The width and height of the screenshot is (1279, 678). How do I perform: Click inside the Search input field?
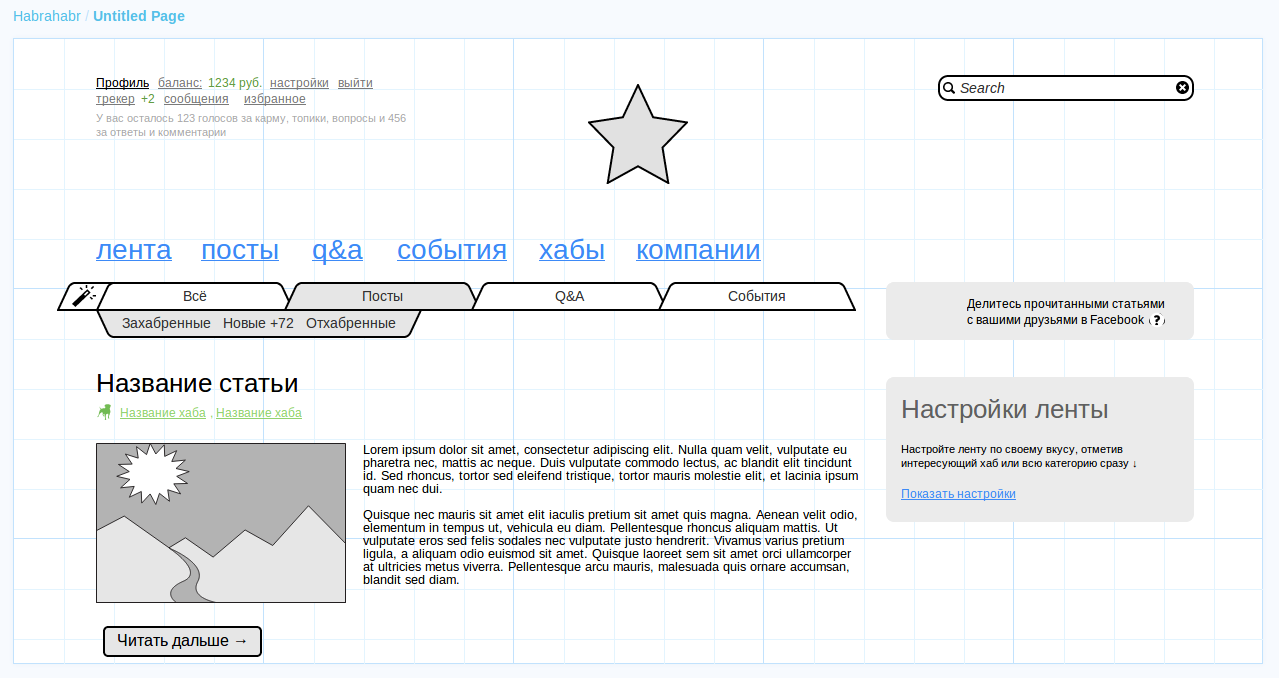pos(1050,88)
